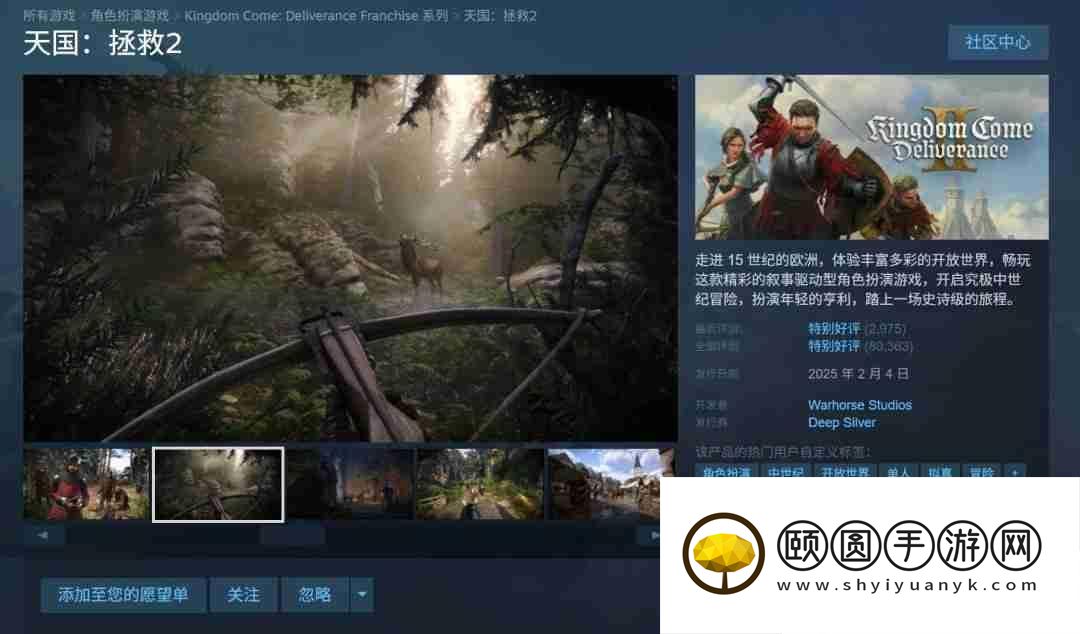Viewport: 1080px width, 634px height.
Task: Click the 冒险 tag
Action: click(981, 471)
